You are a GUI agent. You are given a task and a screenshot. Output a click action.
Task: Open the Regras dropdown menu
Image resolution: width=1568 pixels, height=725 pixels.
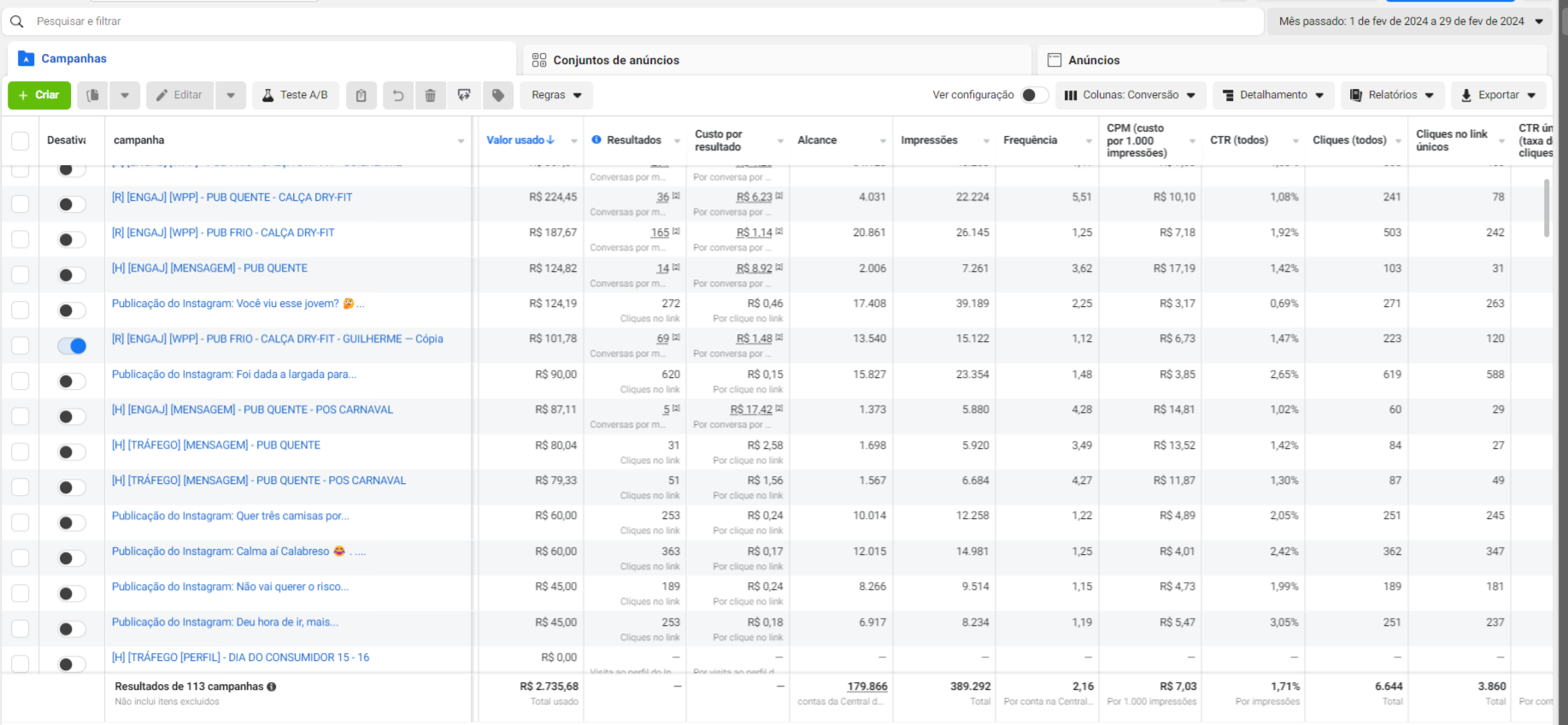point(556,95)
